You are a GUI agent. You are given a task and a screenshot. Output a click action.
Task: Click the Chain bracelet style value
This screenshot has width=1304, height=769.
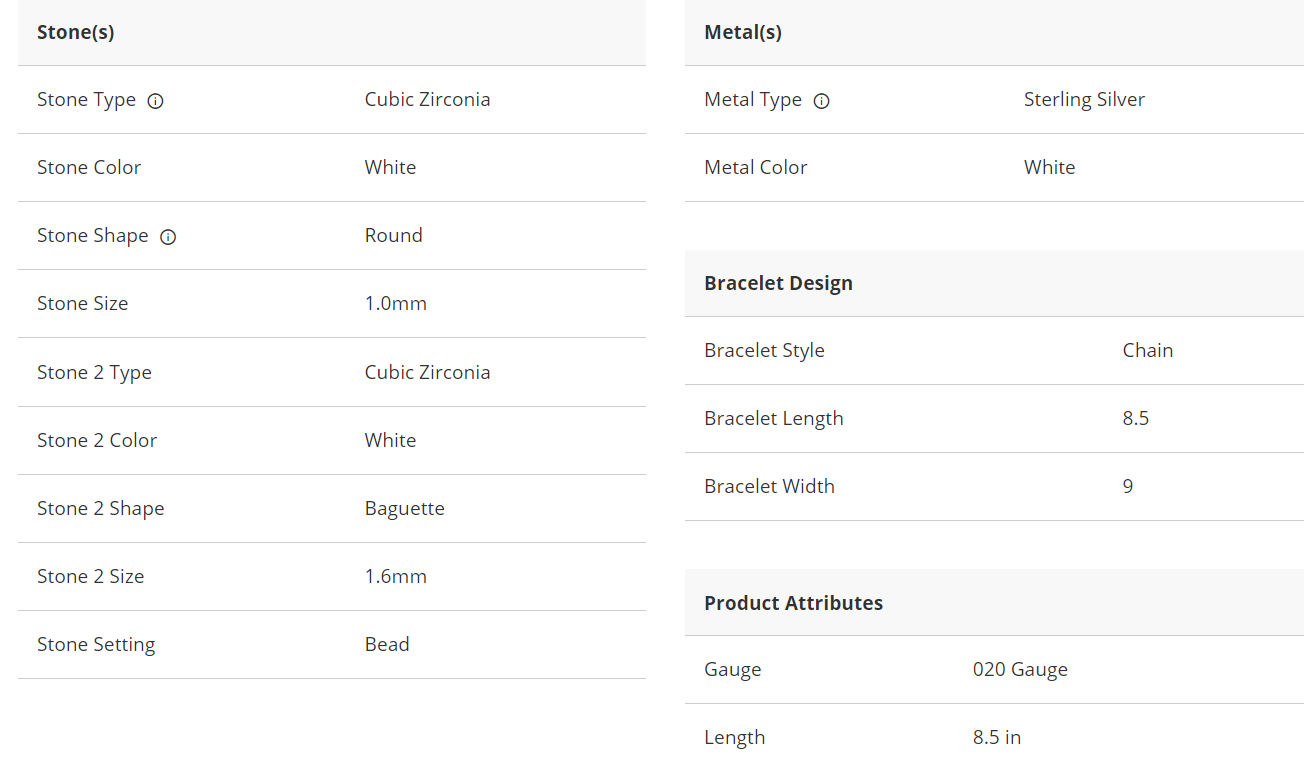point(1147,350)
